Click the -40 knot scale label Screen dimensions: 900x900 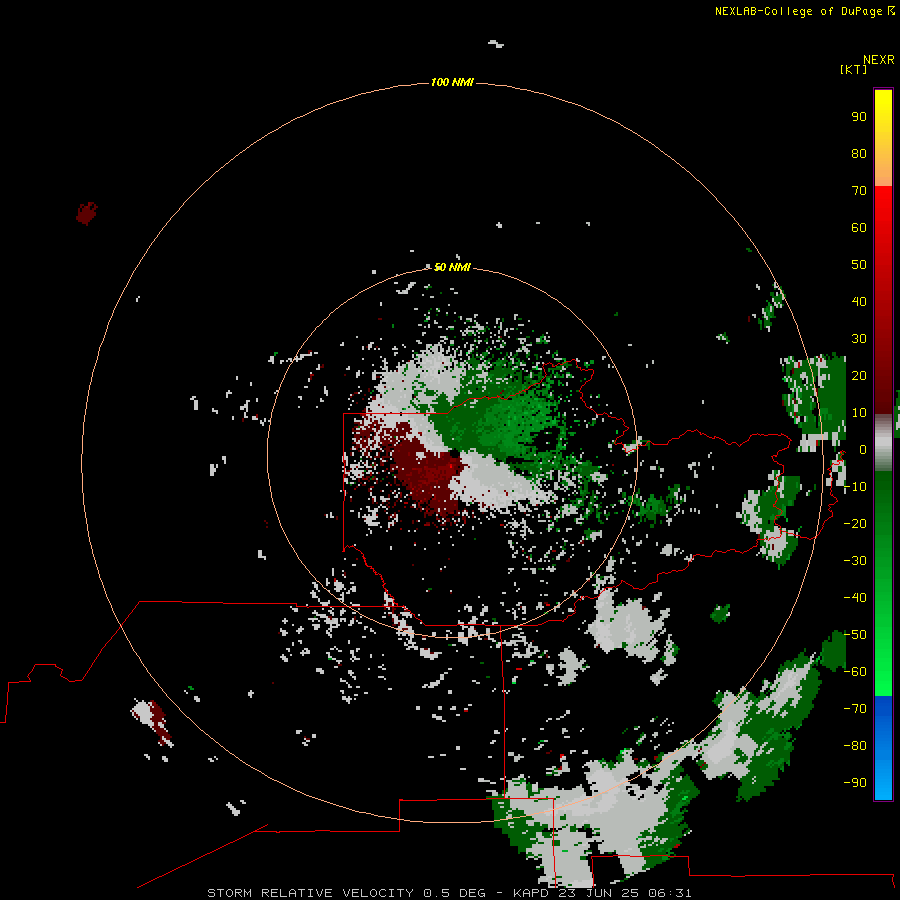click(x=855, y=598)
